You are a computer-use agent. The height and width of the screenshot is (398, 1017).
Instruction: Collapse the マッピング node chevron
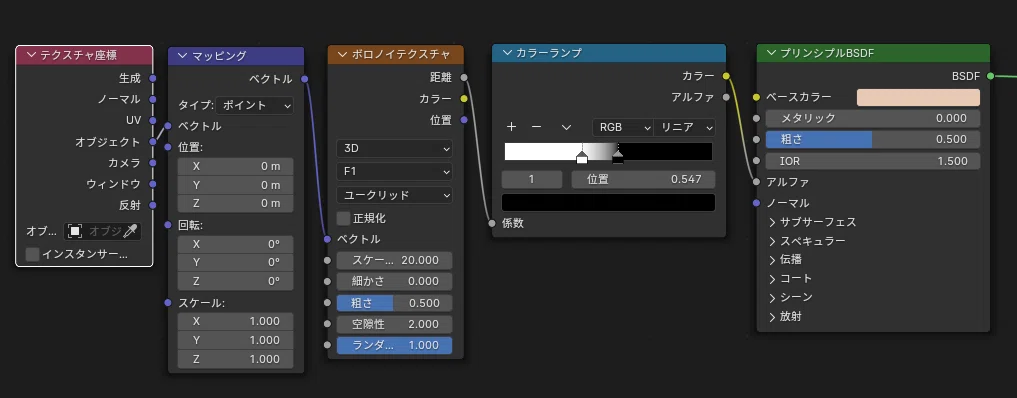[182, 56]
